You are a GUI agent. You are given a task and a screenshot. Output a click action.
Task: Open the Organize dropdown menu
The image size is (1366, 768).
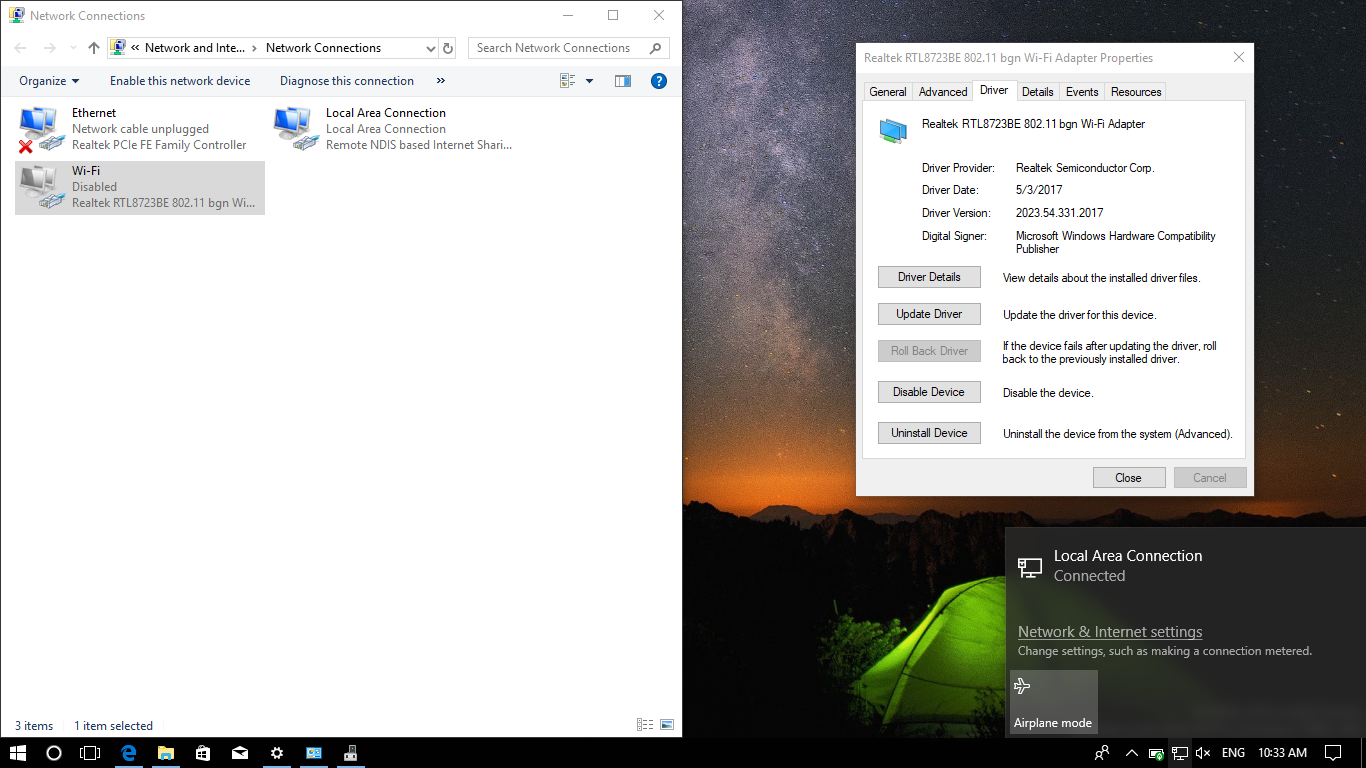pyautogui.click(x=49, y=81)
